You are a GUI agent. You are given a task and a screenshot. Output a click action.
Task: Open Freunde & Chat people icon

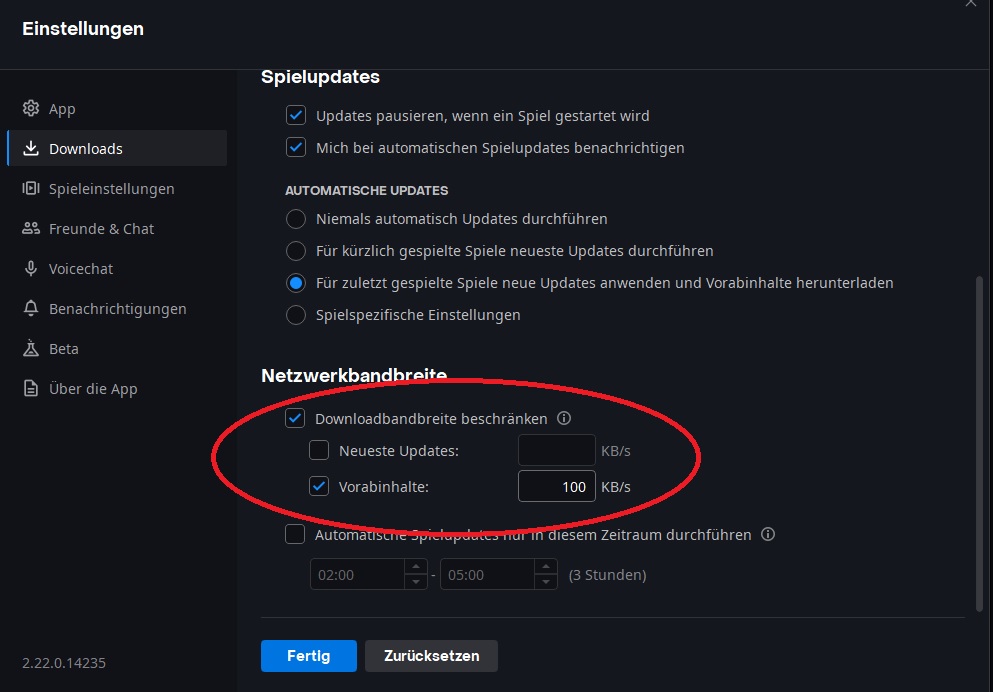click(x=30, y=228)
